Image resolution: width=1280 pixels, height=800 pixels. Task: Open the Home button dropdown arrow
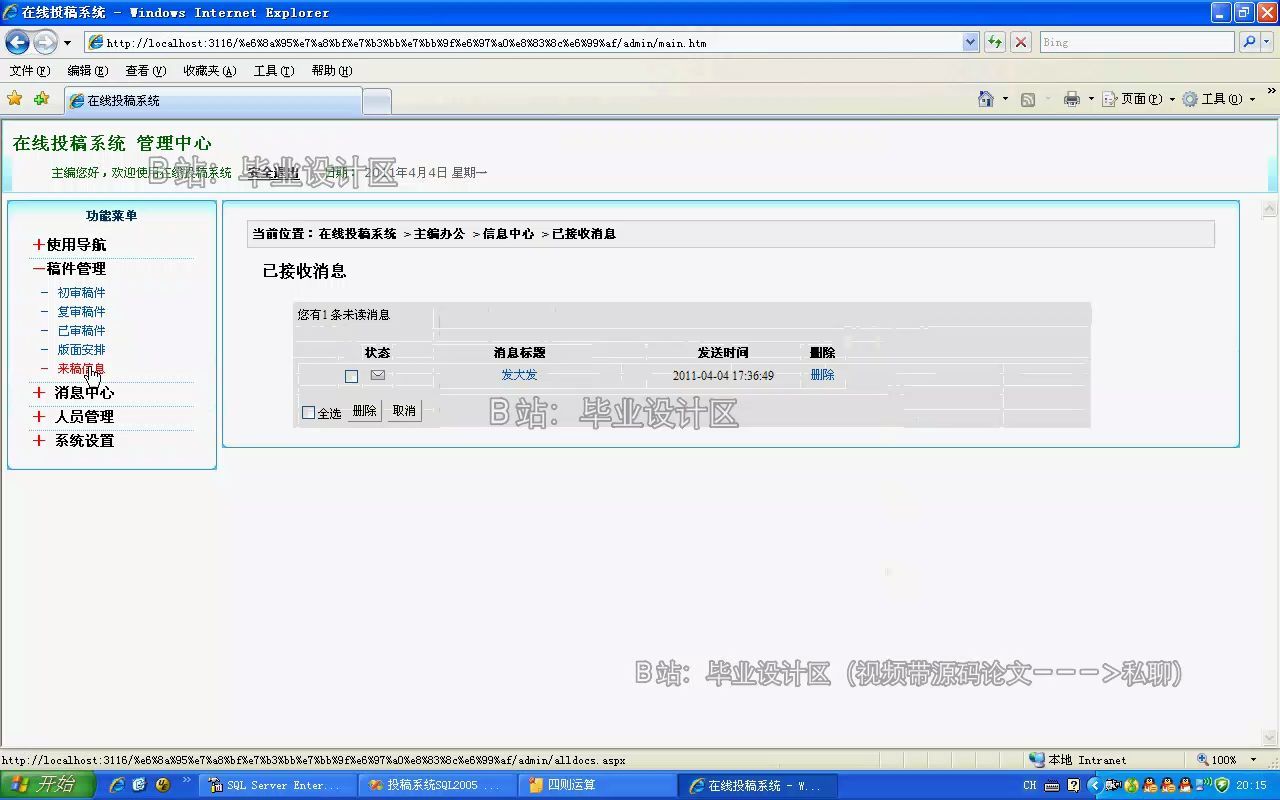pos(1005,99)
